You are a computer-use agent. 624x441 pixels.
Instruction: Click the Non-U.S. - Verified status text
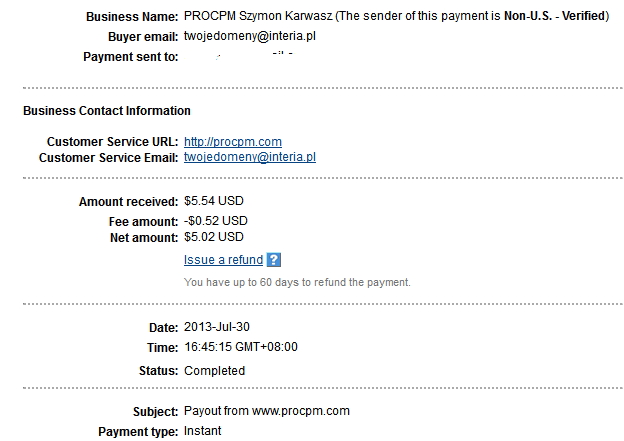click(554, 16)
